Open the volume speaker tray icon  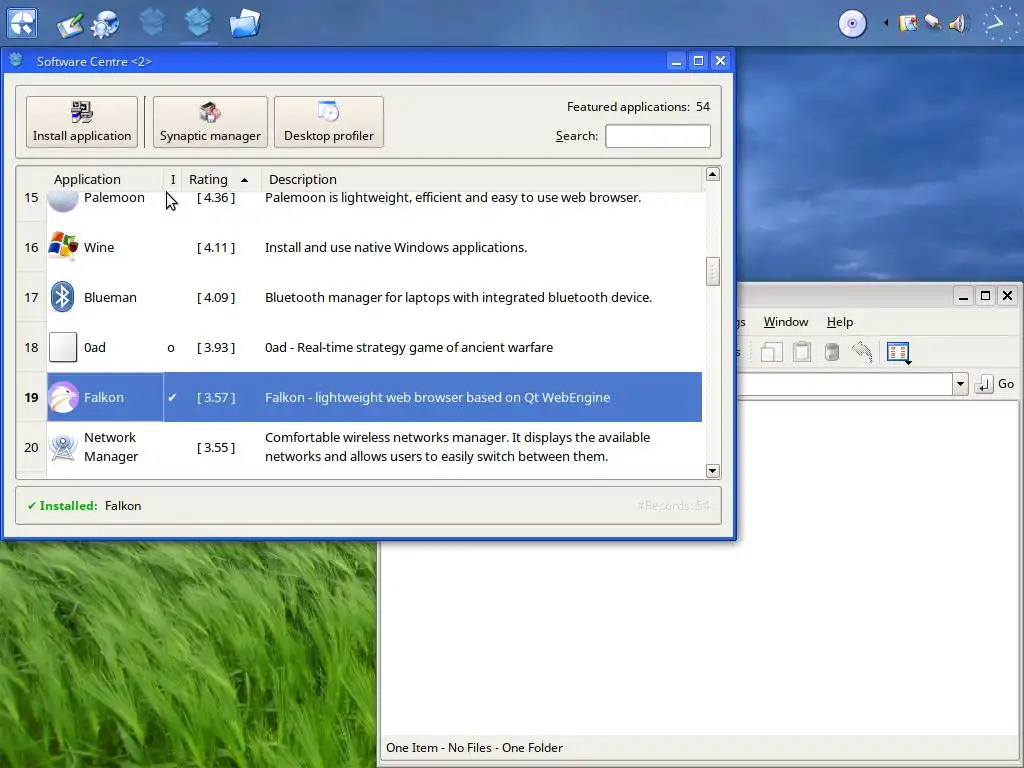point(957,24)
